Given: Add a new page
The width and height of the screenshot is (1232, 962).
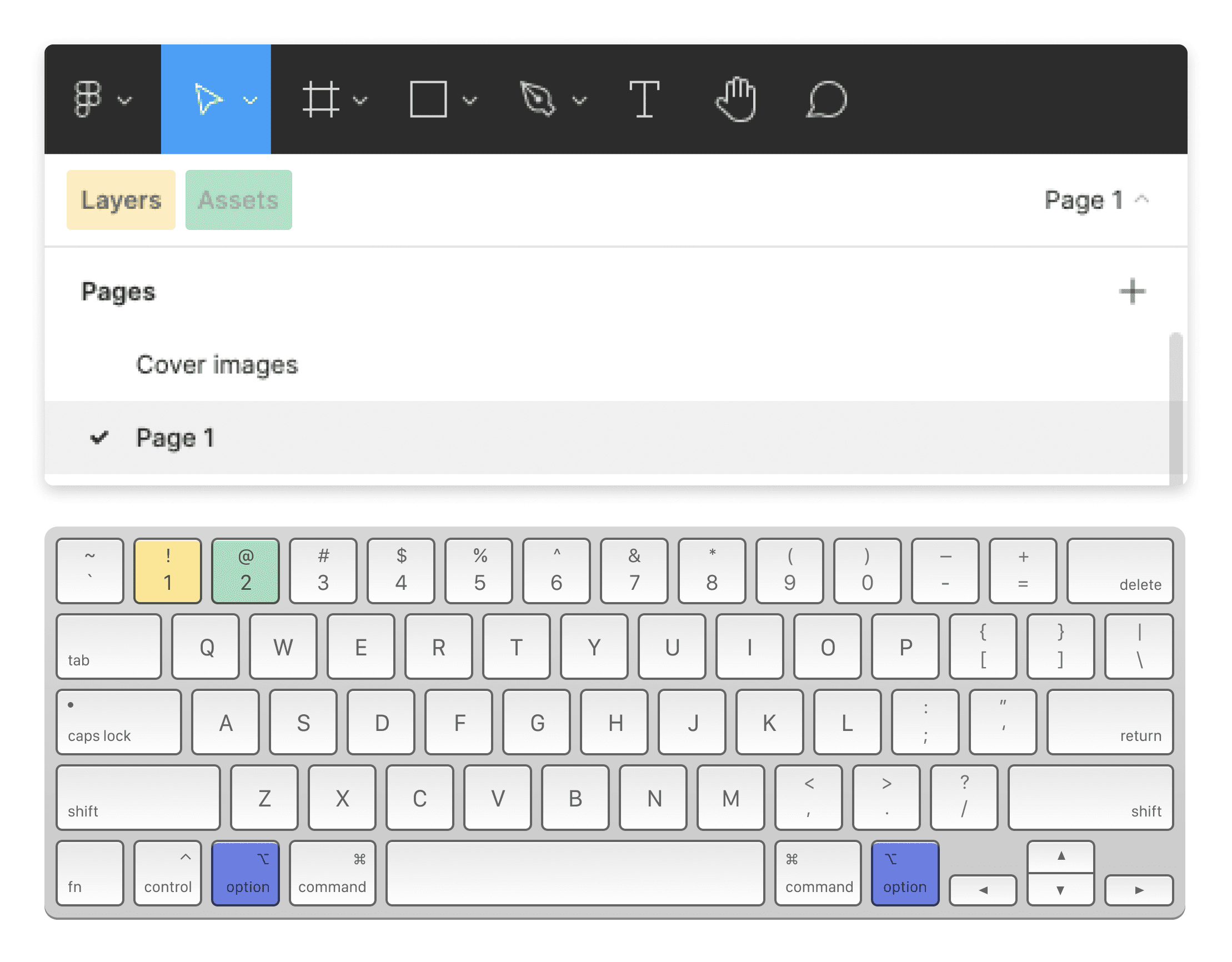Looking at the screenshot, I should point(1131,292).
